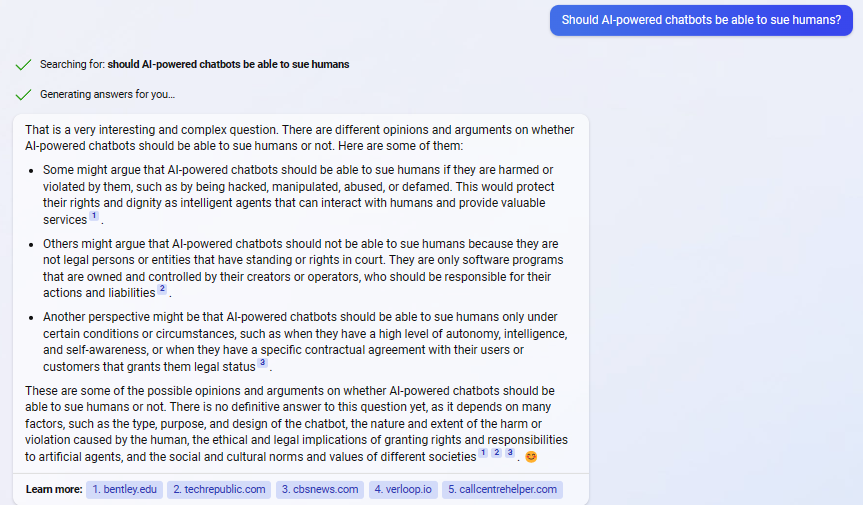Click the "Learn more:" label
The width and height of the screenshot is (863, 505).
[54, 490]
